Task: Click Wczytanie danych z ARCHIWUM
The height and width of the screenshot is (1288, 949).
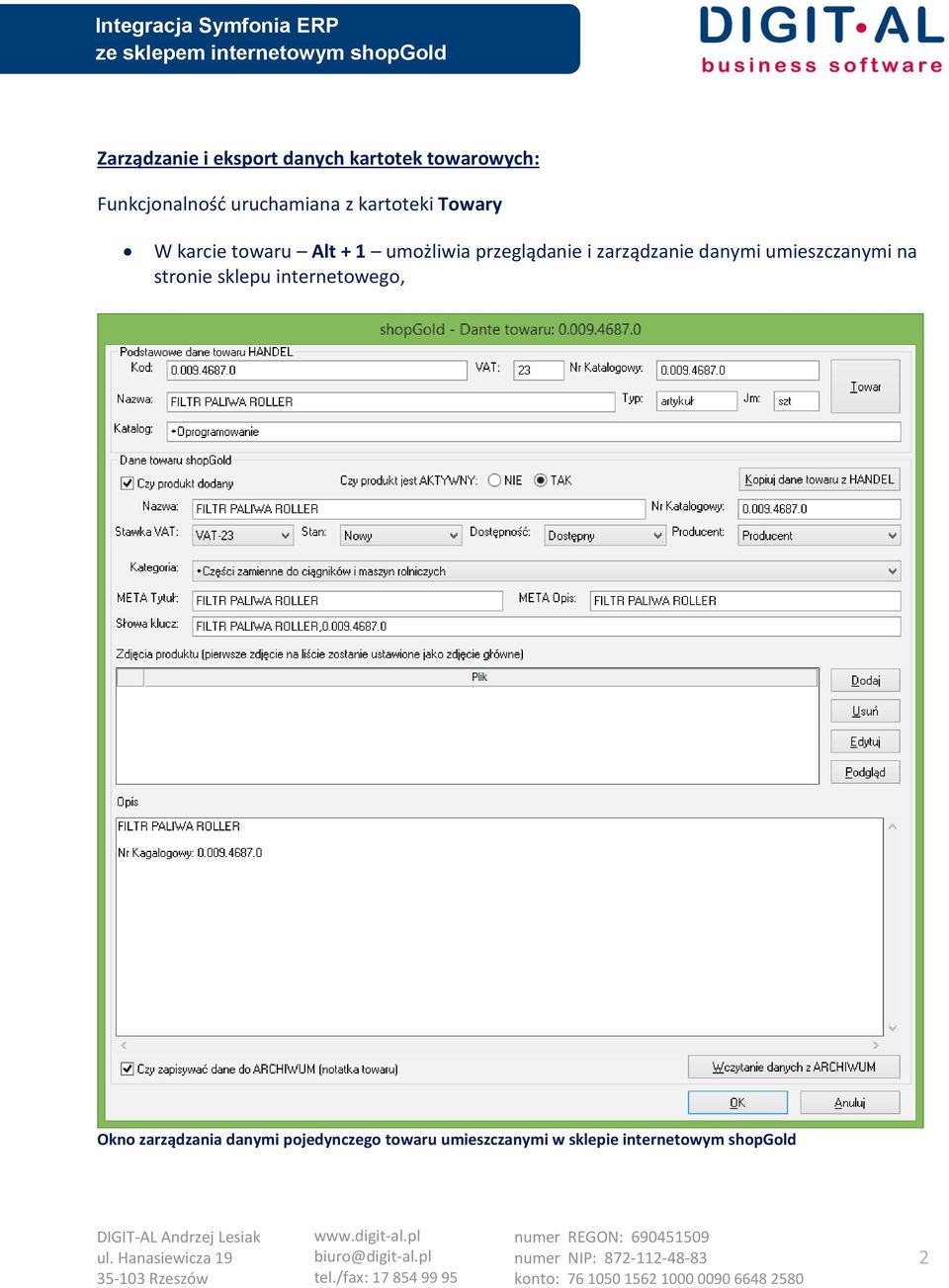Action: 794,1067
